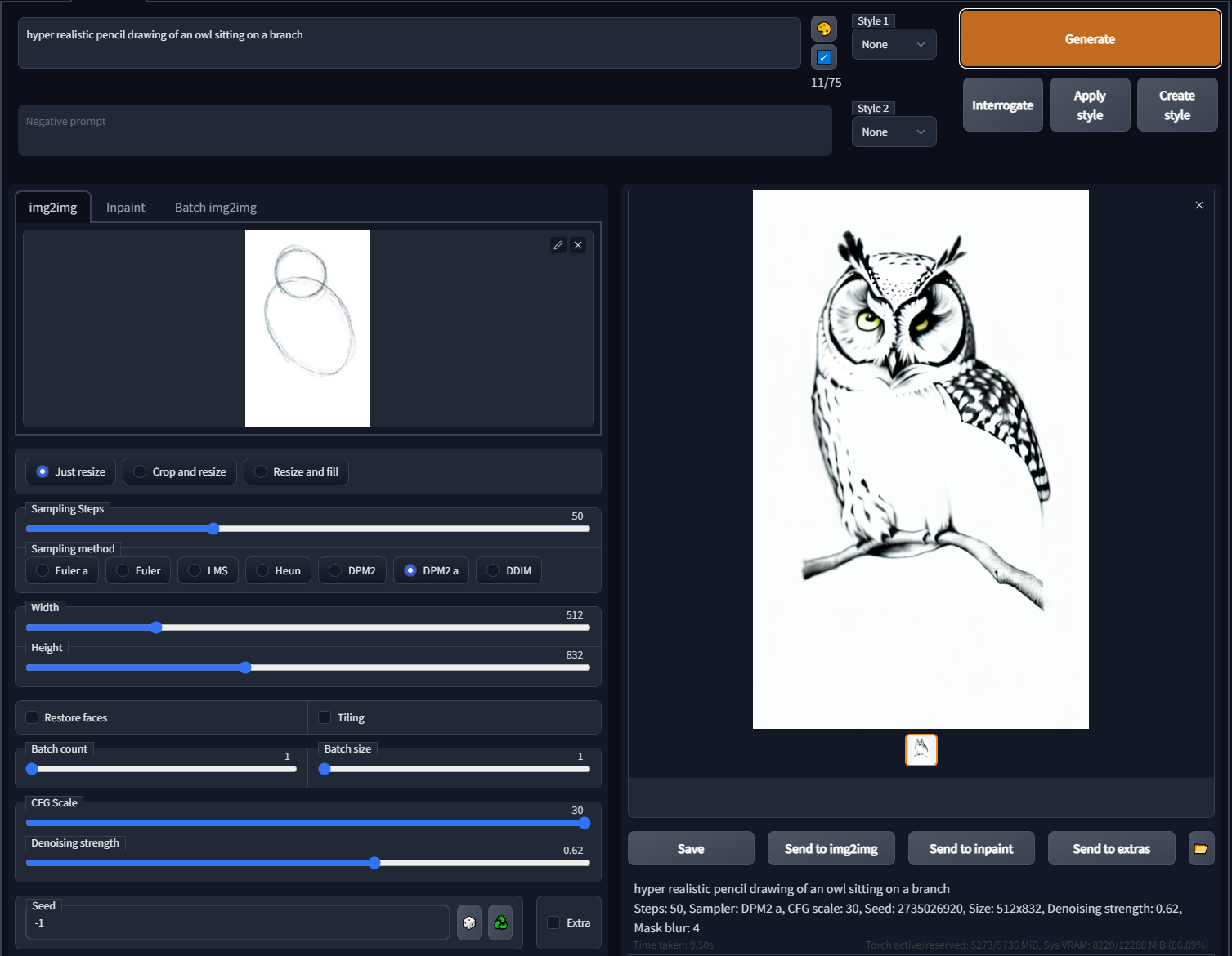This screenshot has width=1232, height=956.
Task: Select the owl result thumbnail
Action: point(921,749)
